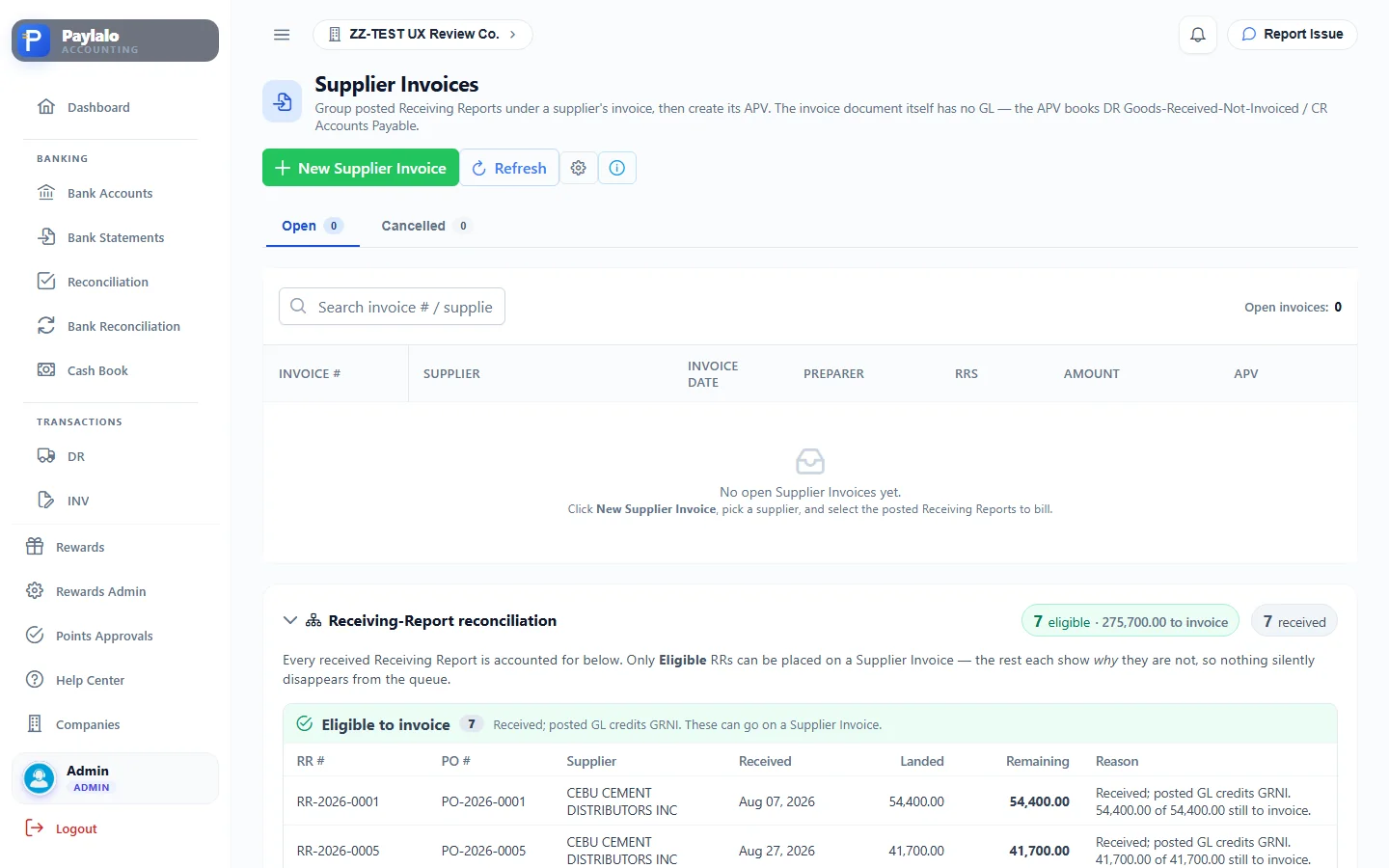The image size is (1389, 868).
Task: Switch to the Open tab
Action: pos(313,226)
